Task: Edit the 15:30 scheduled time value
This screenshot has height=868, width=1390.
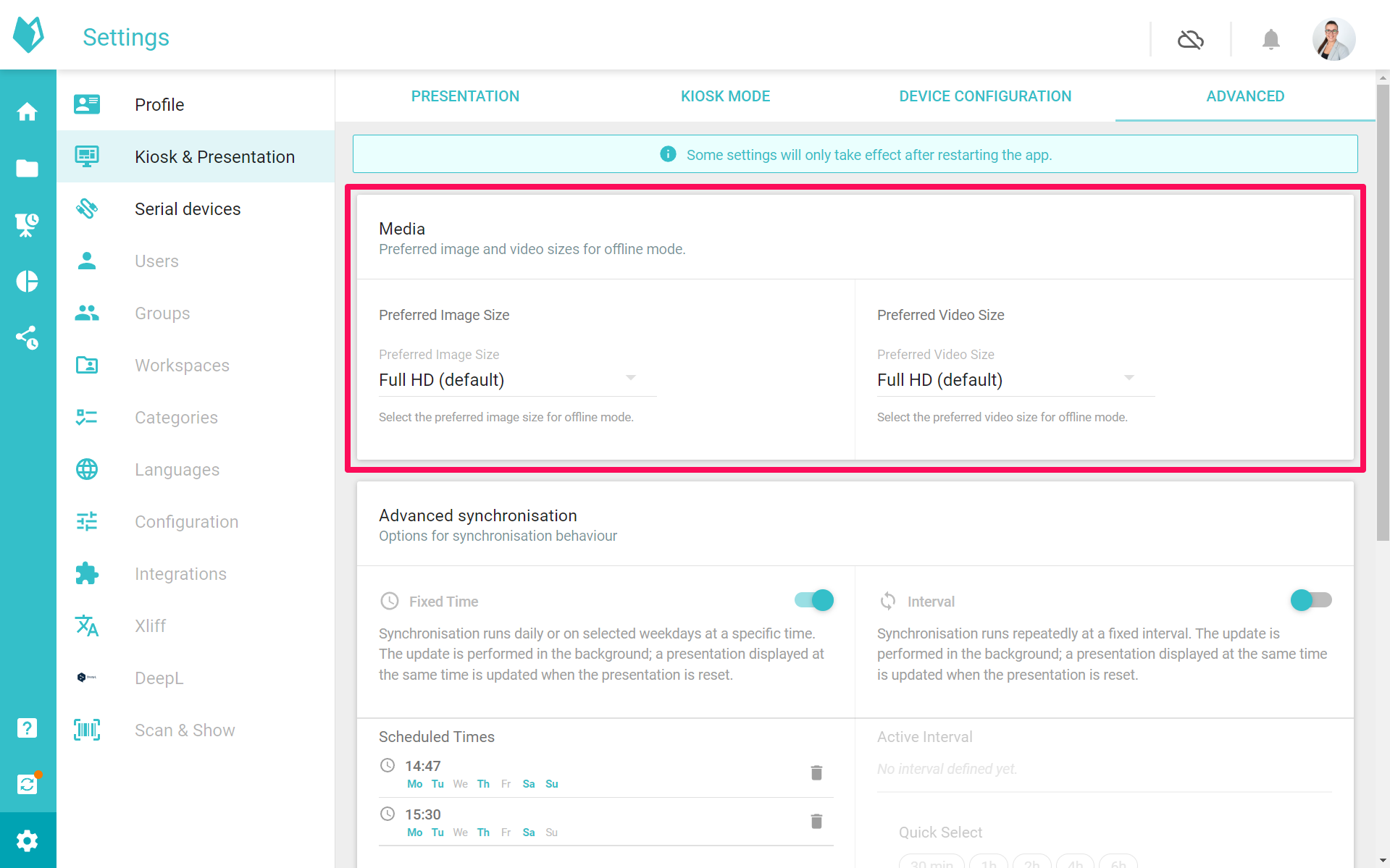Action: coord(423,814)
